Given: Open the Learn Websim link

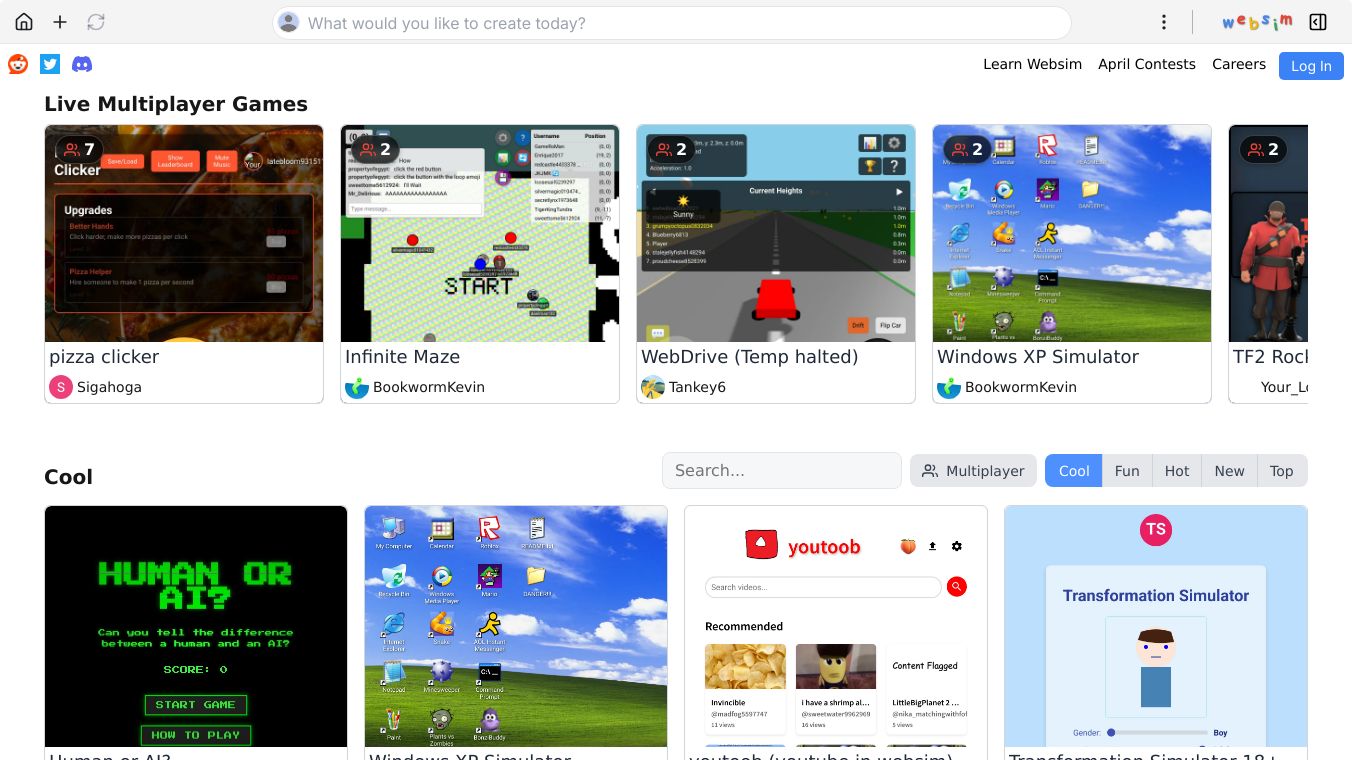Looking at the screenshot, I should (1032, 64).
